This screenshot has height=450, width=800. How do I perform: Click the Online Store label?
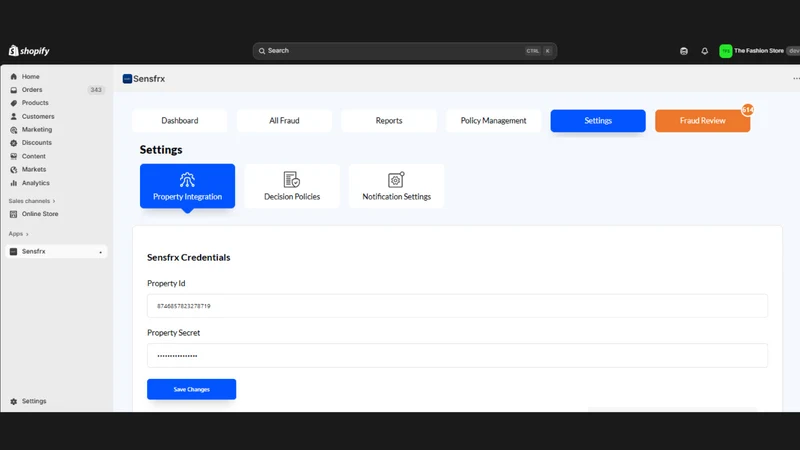point(40,214)
